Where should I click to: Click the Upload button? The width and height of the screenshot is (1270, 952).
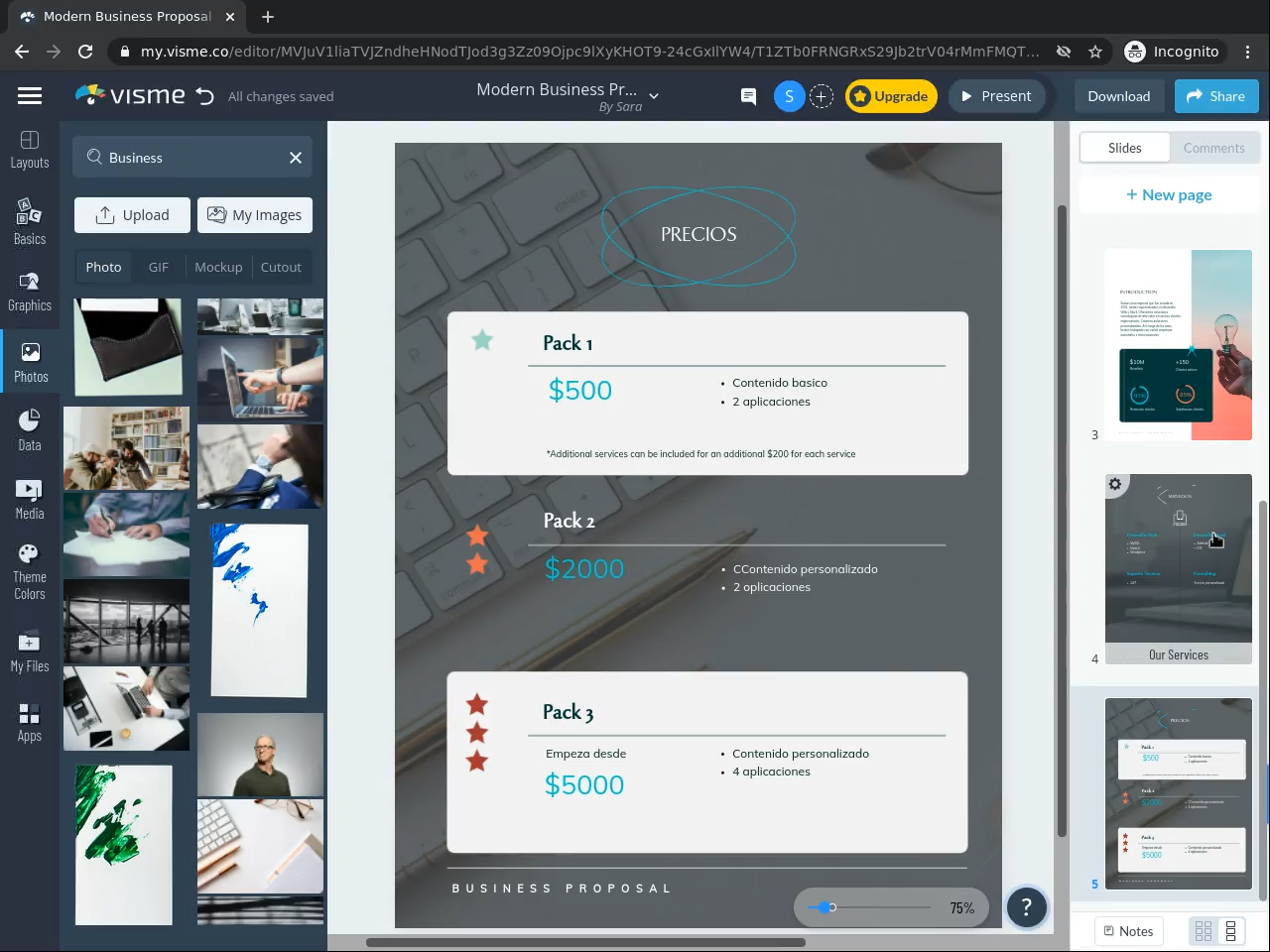pos(132,215)
